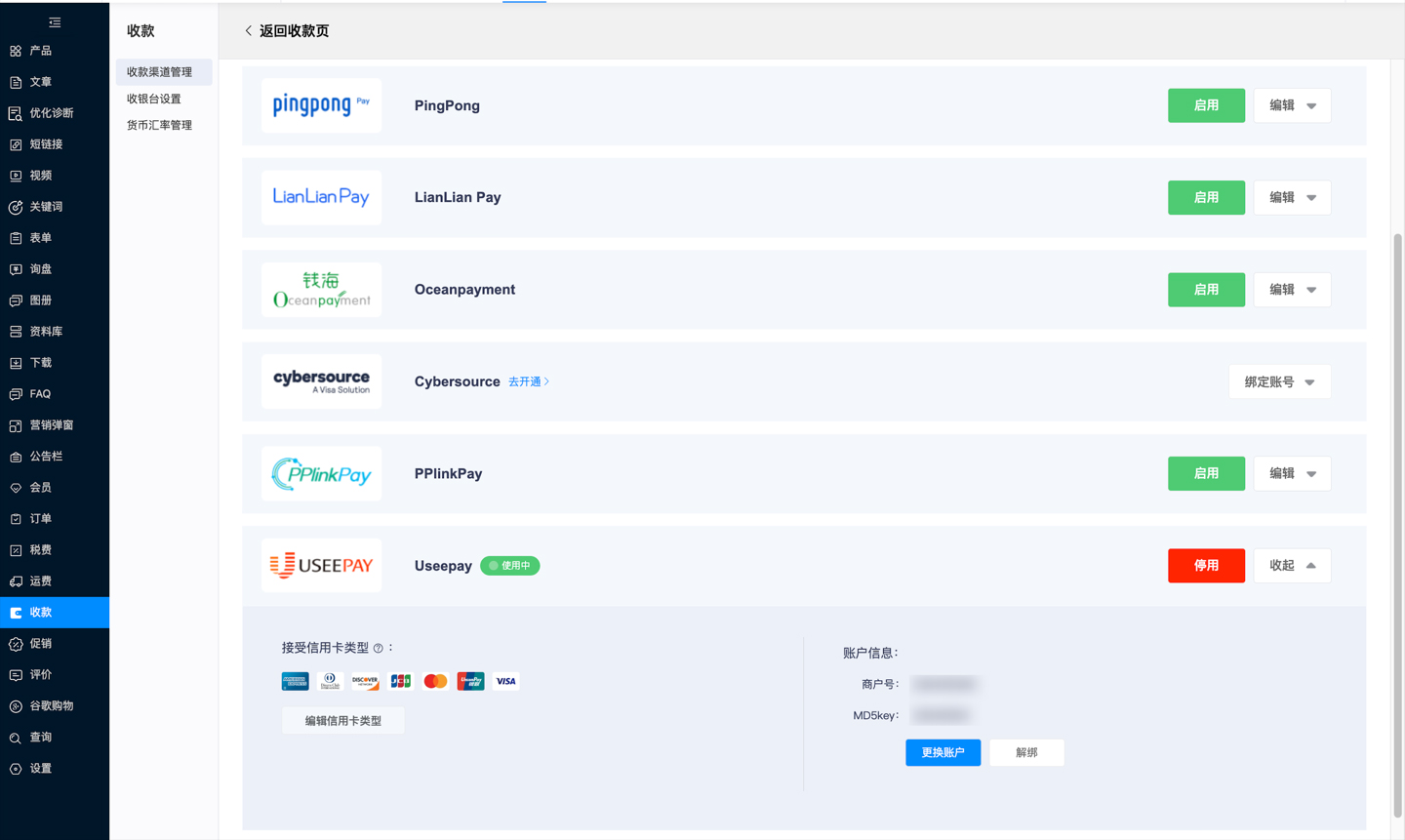Open the 产品 products icon in sidebar
This screenshot has width=1405, height=840.
point(16,51)
